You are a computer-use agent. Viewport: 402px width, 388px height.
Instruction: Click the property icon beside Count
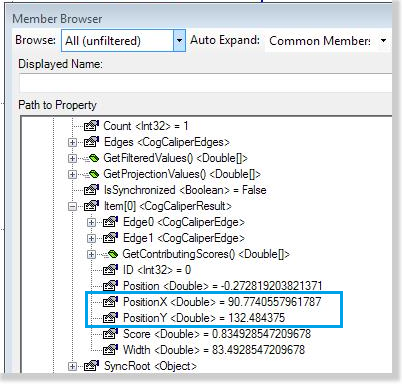(91, 126)
